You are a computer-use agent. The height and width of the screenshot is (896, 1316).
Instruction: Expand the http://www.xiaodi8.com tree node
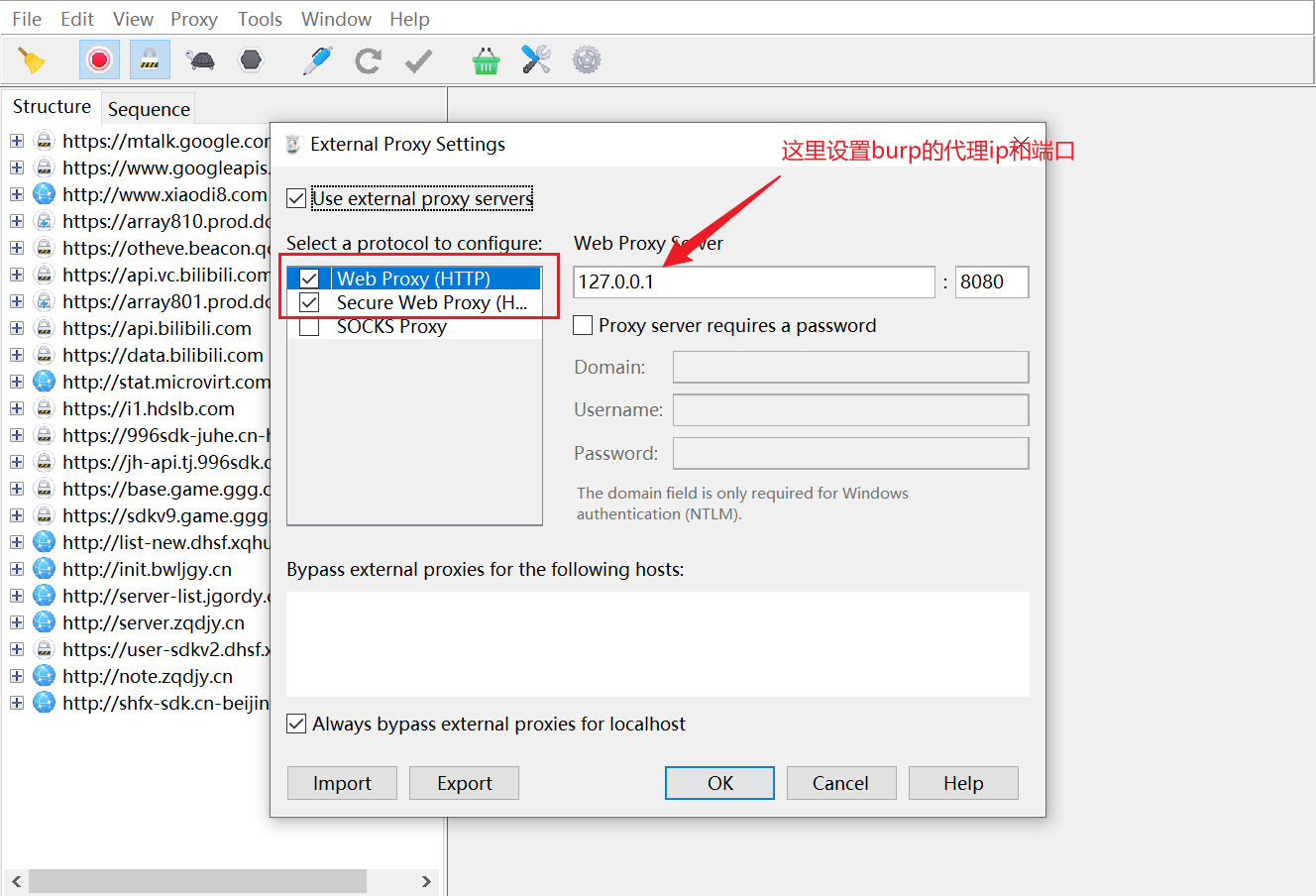(x=17, y=194)
